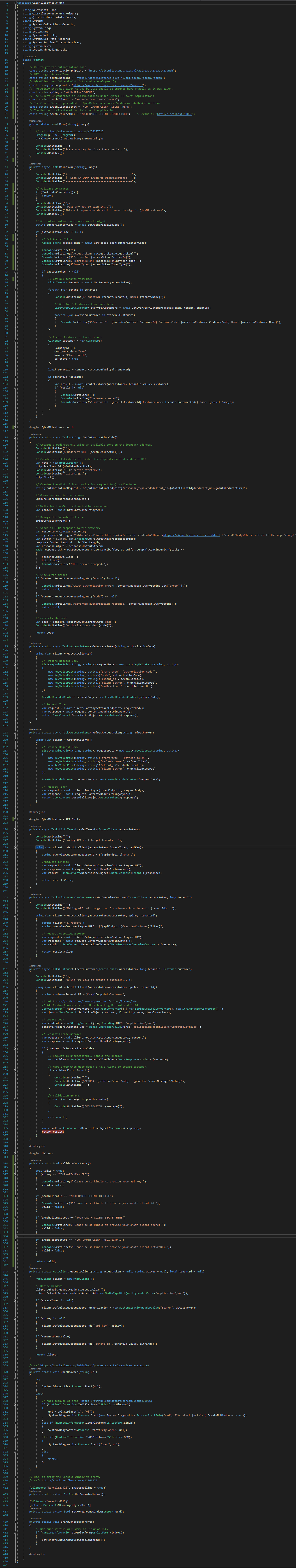Collapse the class Program block

coord(15,60)
